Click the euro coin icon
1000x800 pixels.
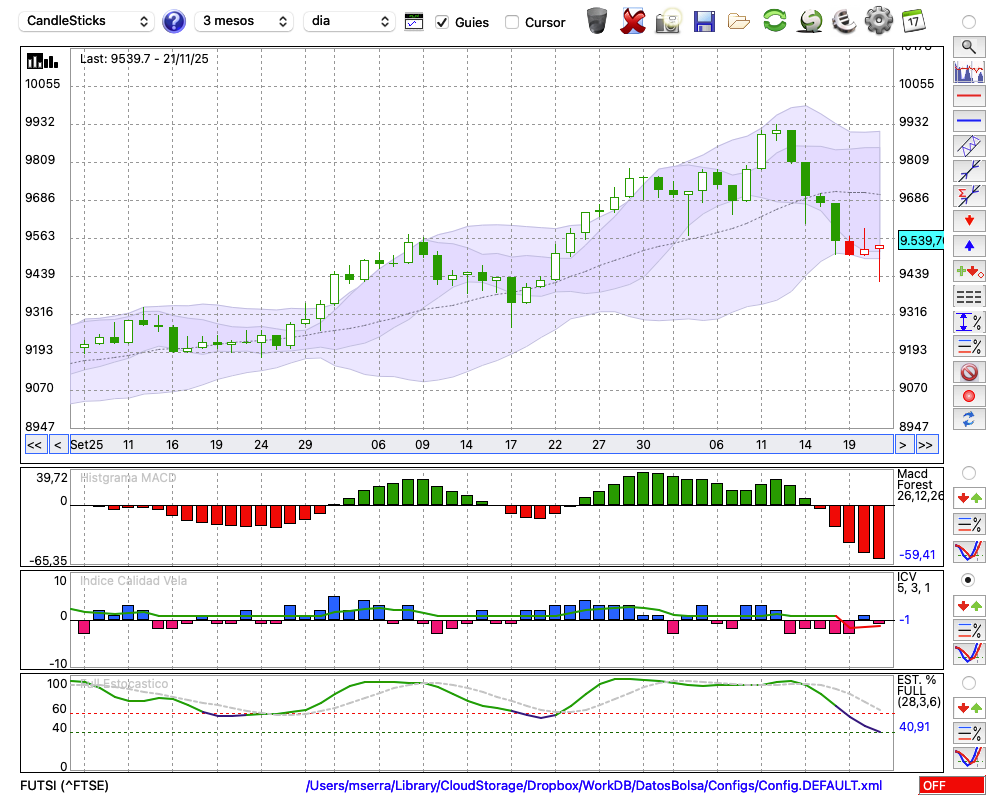pos(844,20)
